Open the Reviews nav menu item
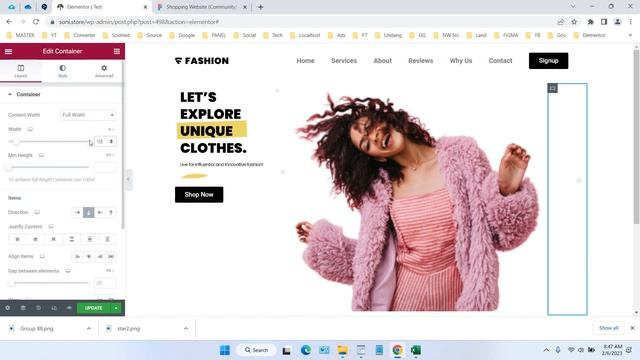This screenshot has height=360, width=640. pyautogui.click(x=420, y=61)
